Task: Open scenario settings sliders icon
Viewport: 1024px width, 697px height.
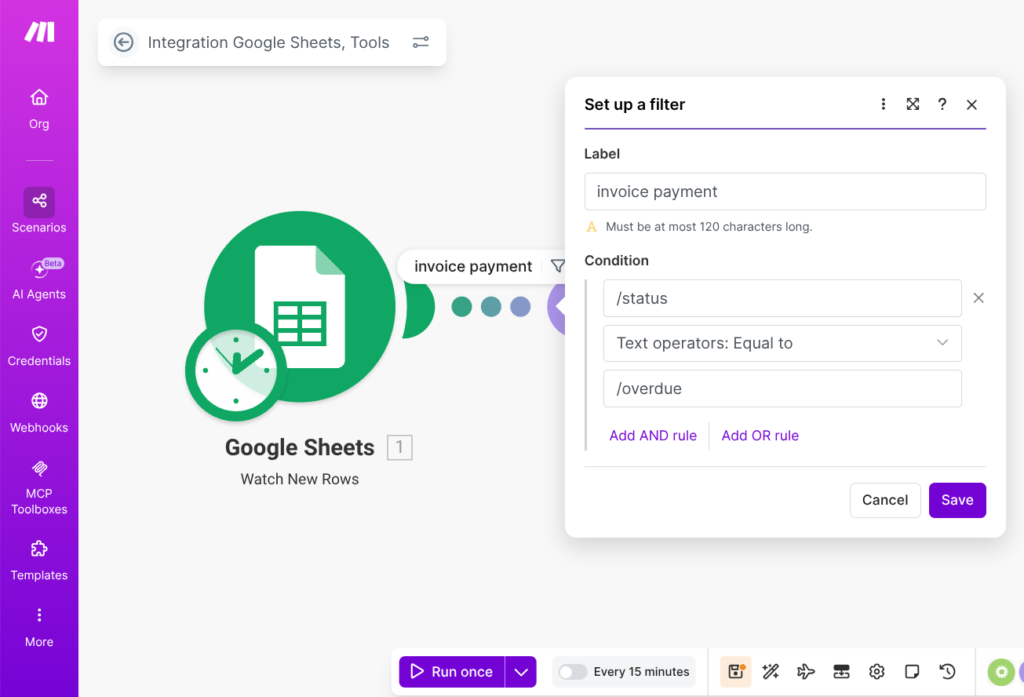Action: [421, 42]
